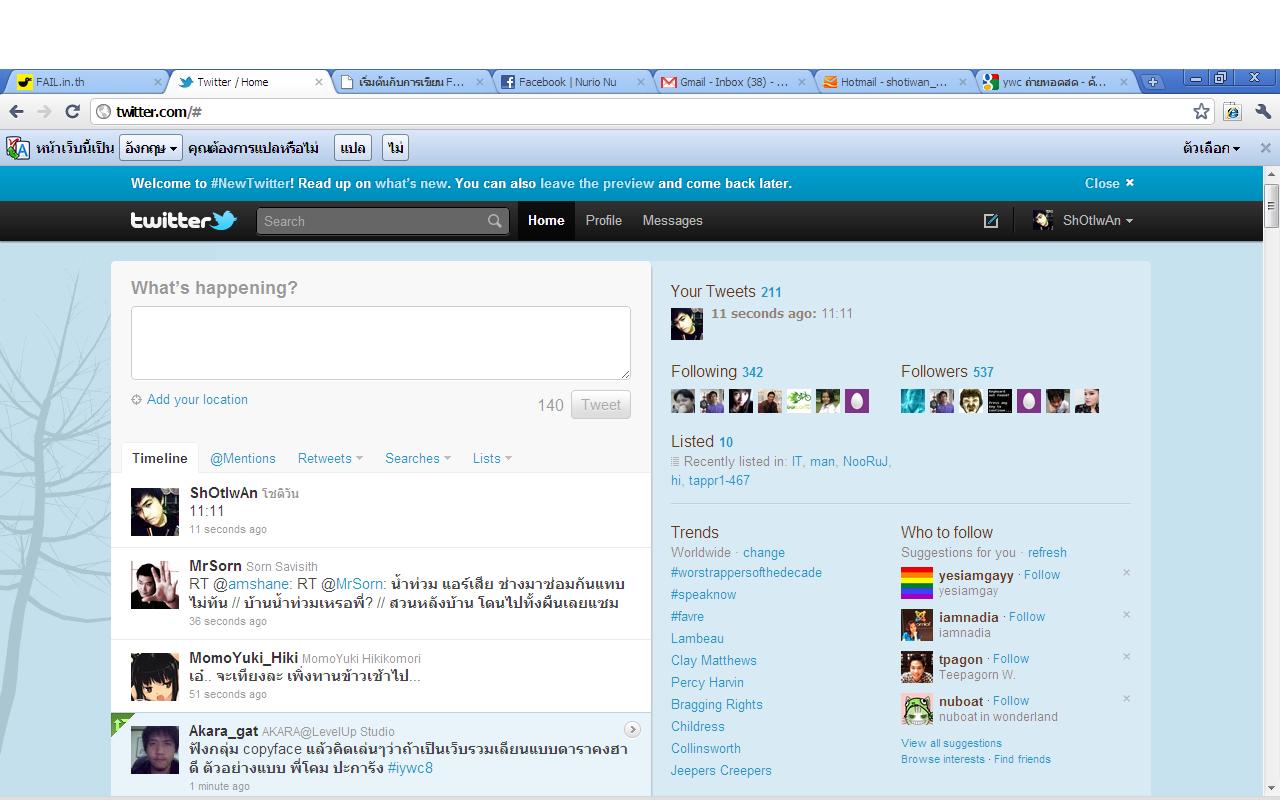Click the profile avatar under Your Tweets
The width and height of the screenshot is (1280, 800).
click(687, 324)
